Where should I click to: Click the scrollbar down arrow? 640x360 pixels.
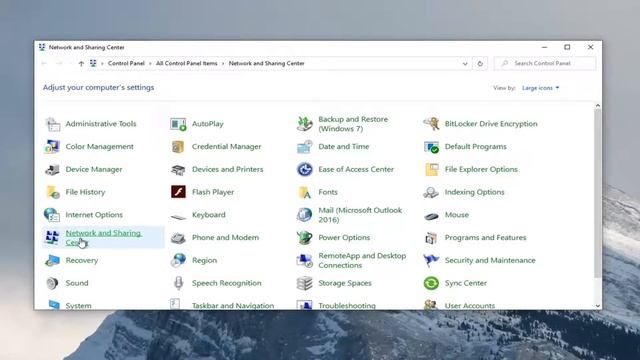coord(598,306)
